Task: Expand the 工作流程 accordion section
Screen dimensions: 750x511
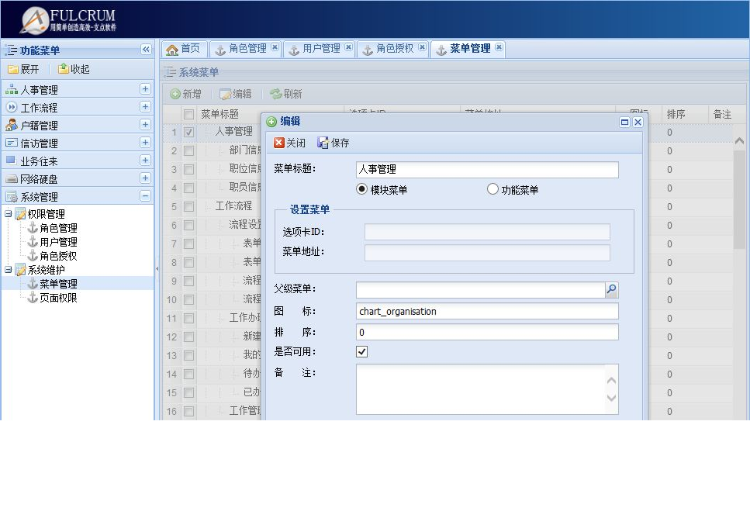Action: coord(145,107)
